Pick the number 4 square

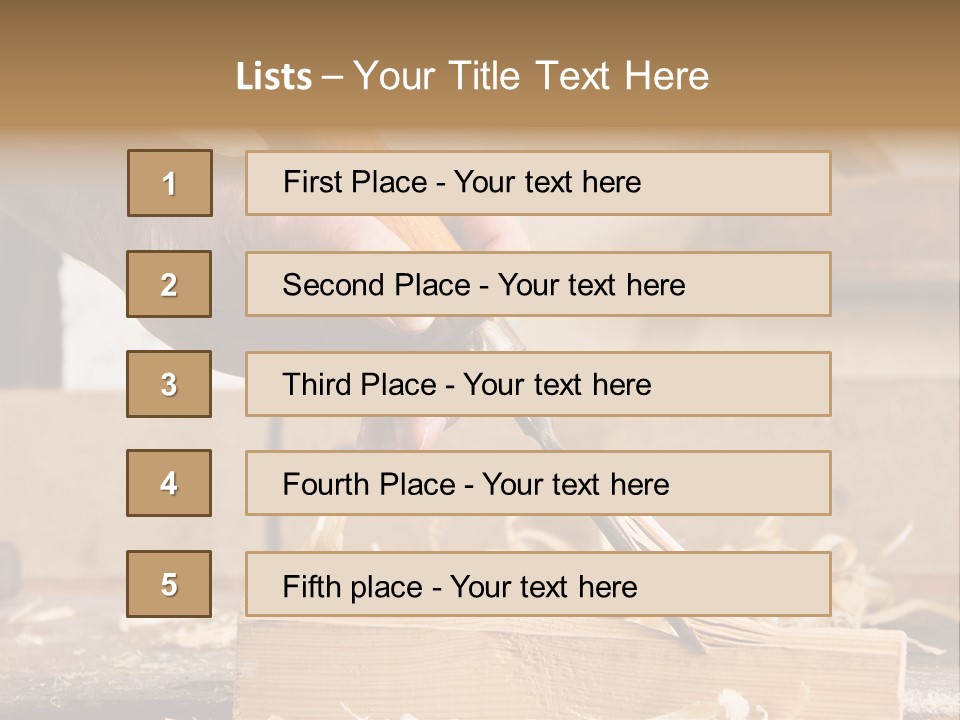pyautogui.click(x=169, y=483)
